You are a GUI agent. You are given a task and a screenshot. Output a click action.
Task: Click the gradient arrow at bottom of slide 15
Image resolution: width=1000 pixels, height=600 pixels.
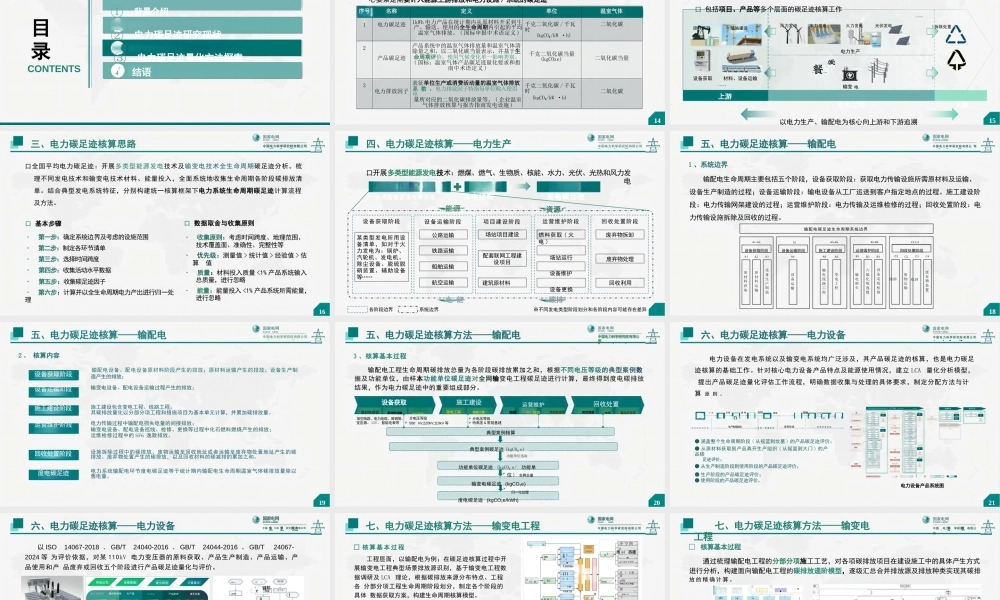(850, 113)
